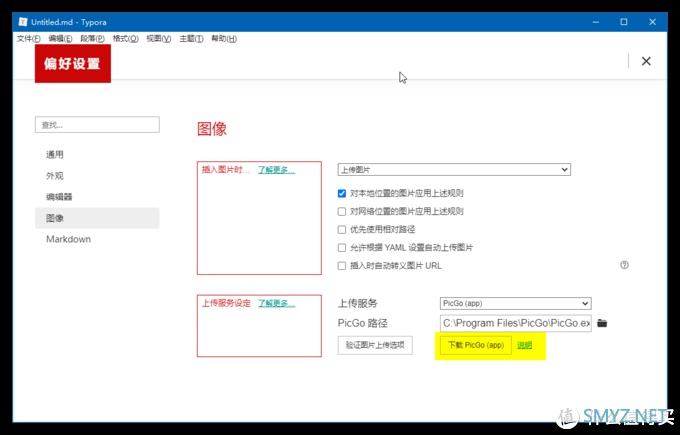
Task: Expand the 上传图片 insert action dropdown
Action: [x=454, y=170]
